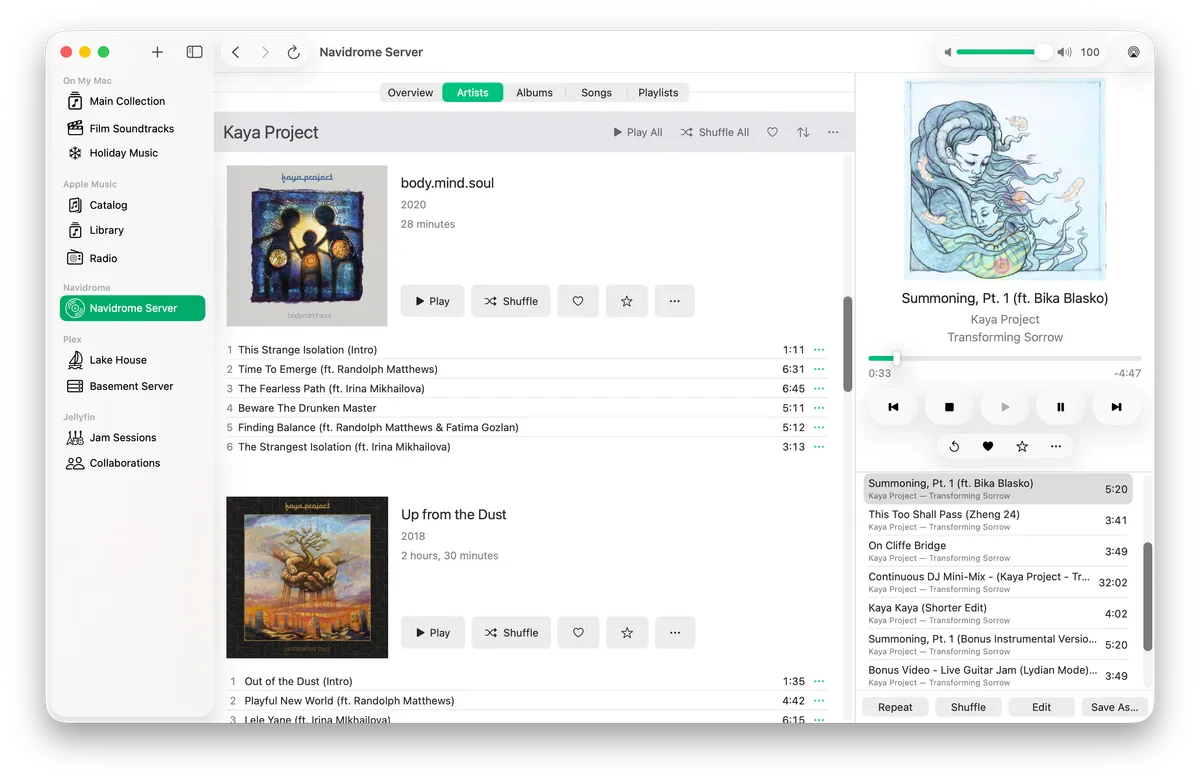
Task: Switch to the Playlists tab
Action: pyautogui.click(x=658, y=93)
